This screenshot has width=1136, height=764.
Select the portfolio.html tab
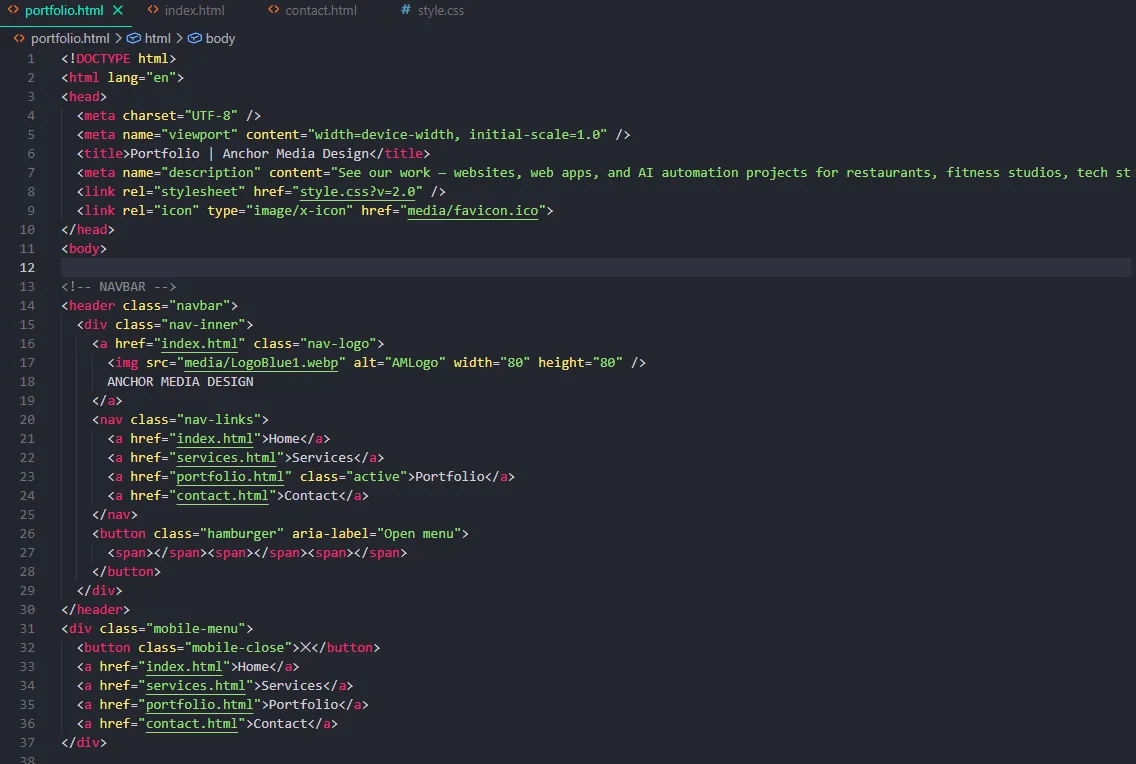(64, 10)
